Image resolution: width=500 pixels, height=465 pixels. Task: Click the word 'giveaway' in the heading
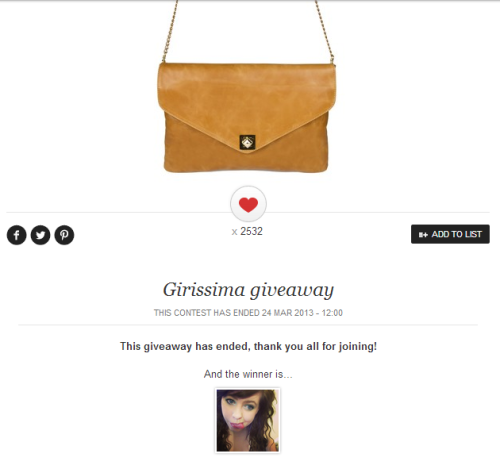click(292, 291)
